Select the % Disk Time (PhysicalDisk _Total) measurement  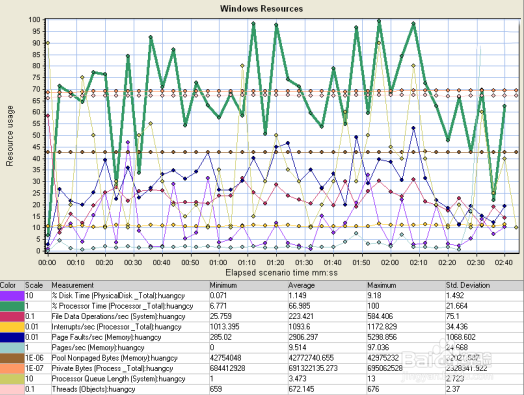pyautogui.click(x=118, y=296)
